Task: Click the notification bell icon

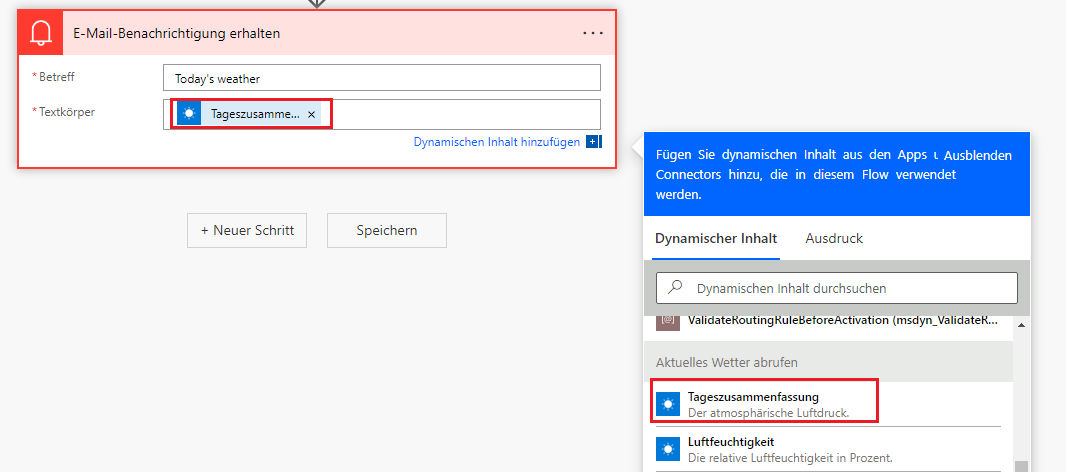Action: tap(41, 33)
